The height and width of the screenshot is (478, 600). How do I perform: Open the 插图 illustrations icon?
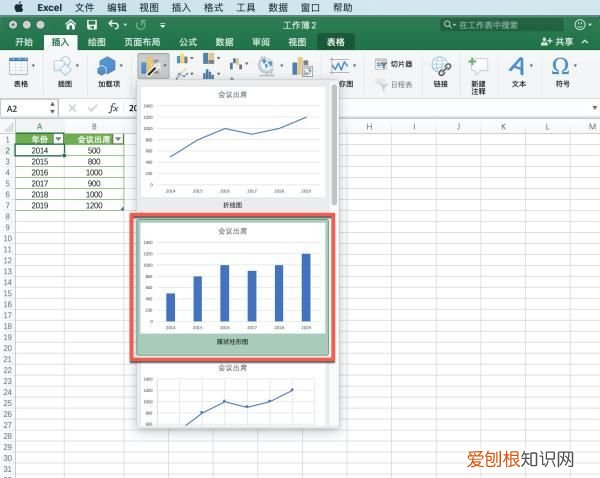(63, 67)
